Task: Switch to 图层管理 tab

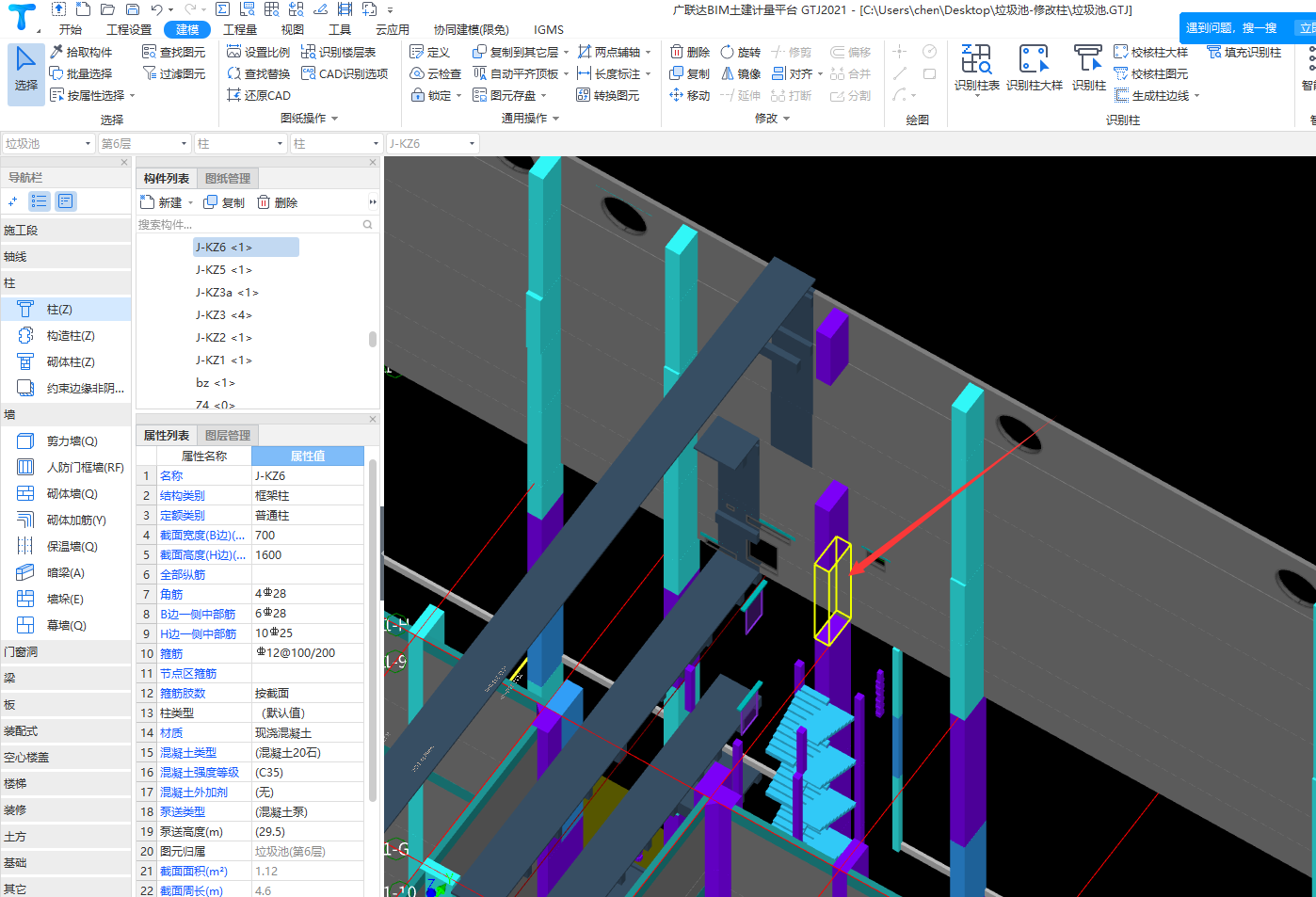Action: point(228,435)
